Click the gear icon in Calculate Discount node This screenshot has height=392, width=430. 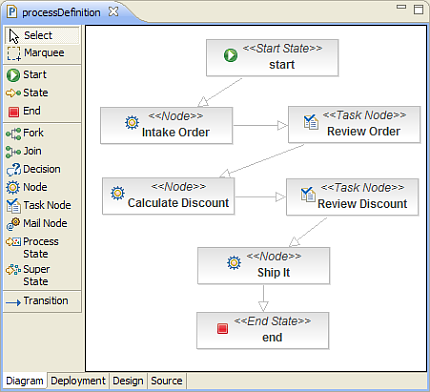pos(118,193)
